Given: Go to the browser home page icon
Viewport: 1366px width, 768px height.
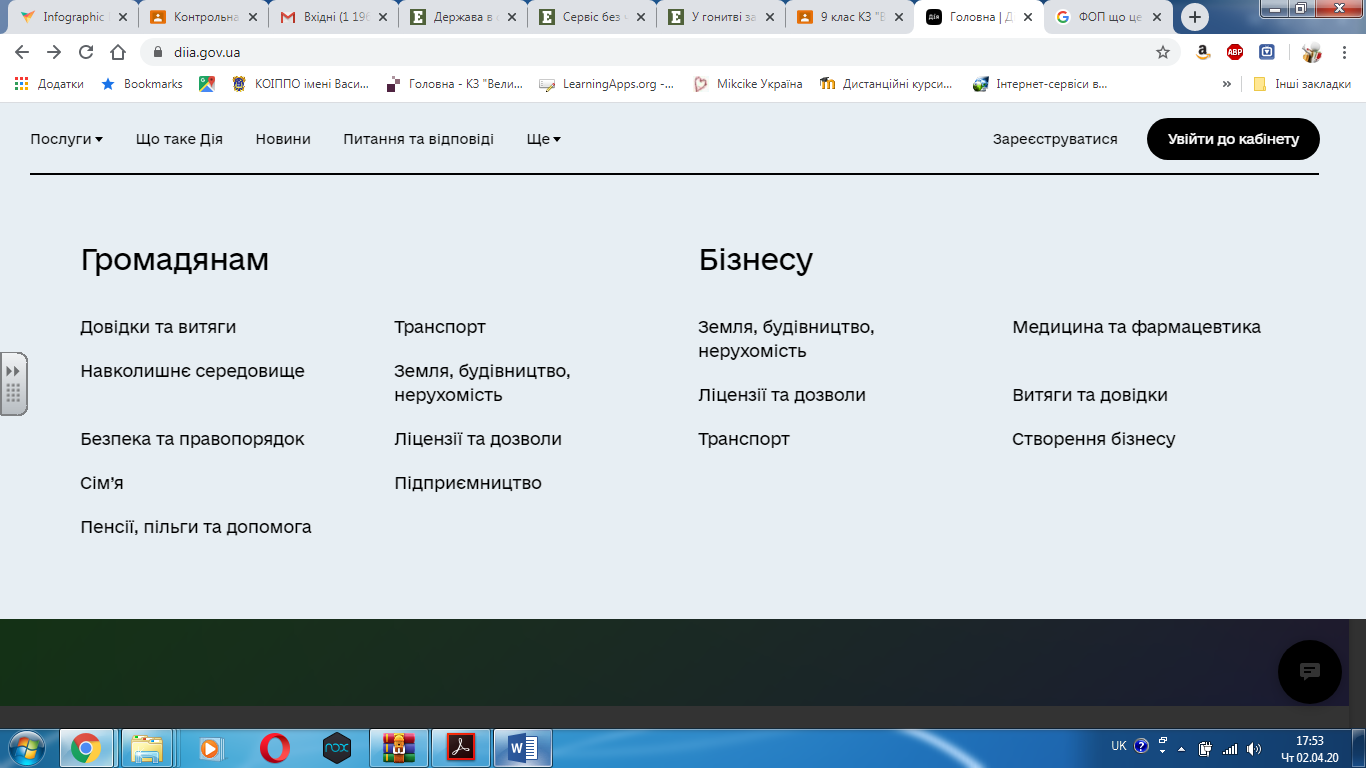Looking at the screenshot, I should click(x=118, y=52).
